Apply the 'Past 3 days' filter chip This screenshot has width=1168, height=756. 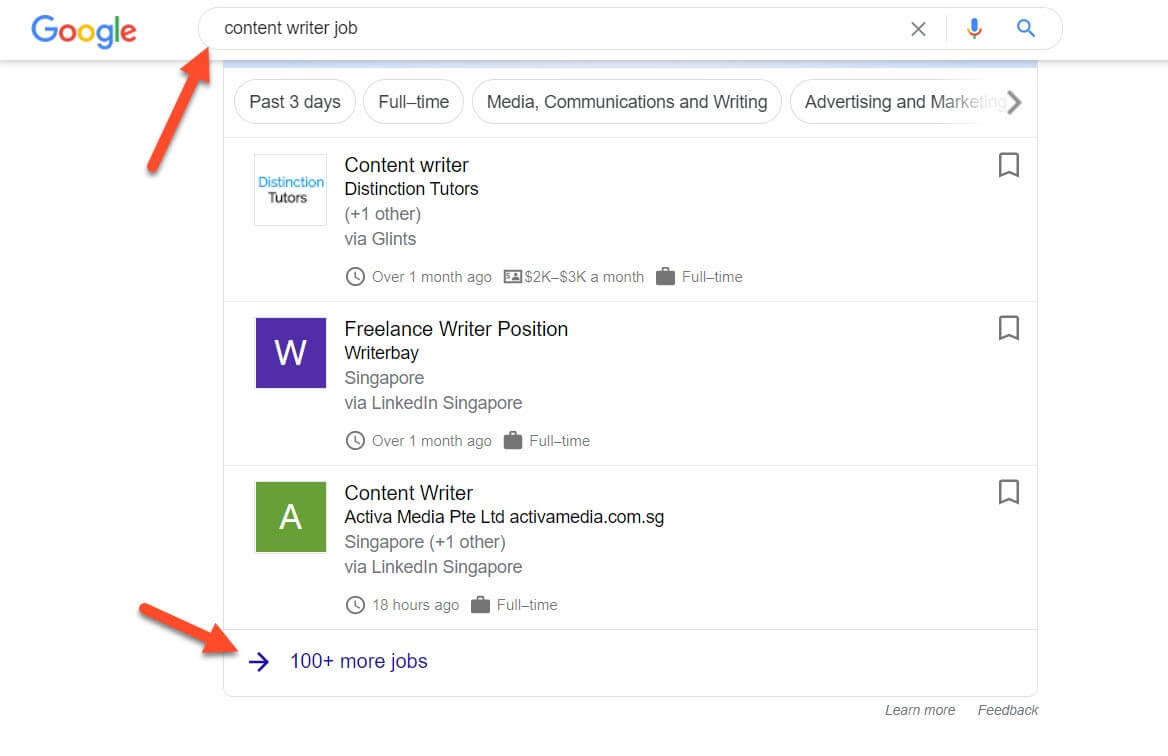tap(295, 101)
